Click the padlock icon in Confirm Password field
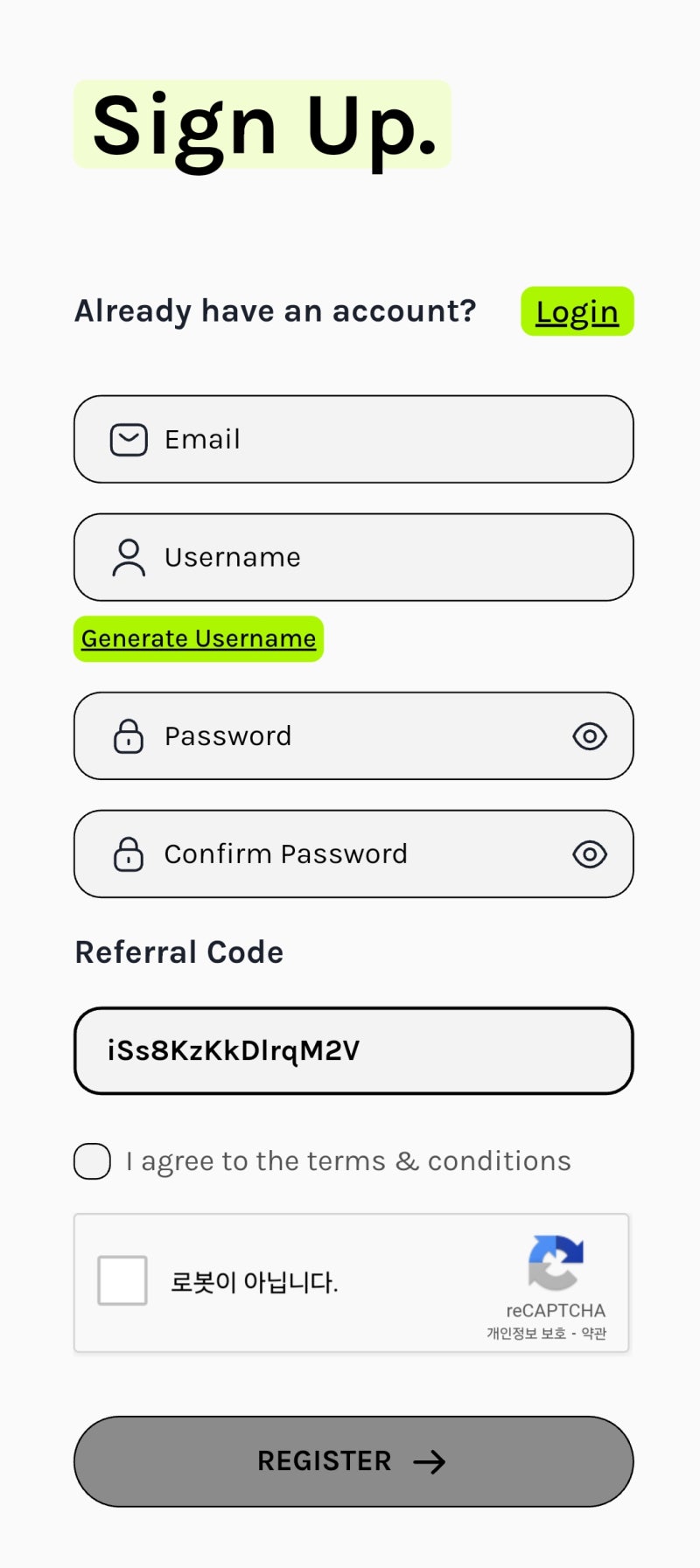The image size is (700, 1568). click(129, 854)
